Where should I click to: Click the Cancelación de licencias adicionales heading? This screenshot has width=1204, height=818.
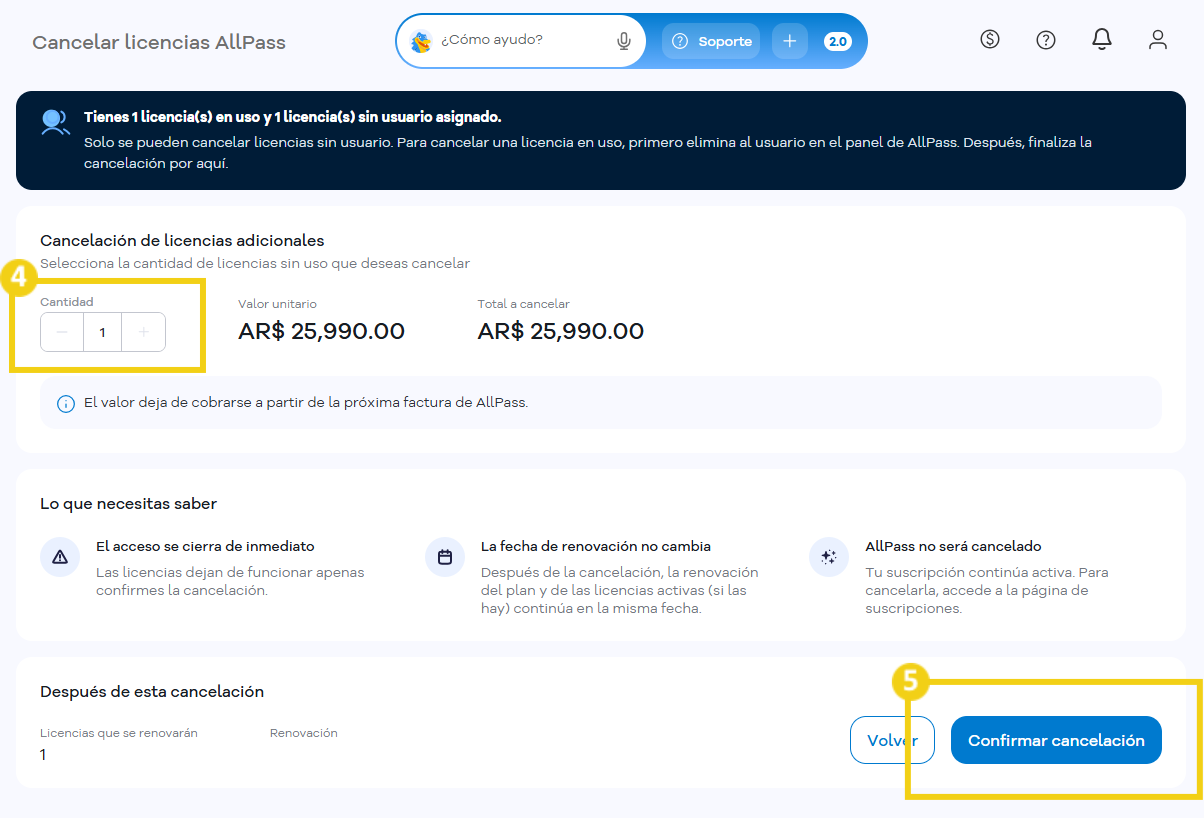click(x=182, y=241)
